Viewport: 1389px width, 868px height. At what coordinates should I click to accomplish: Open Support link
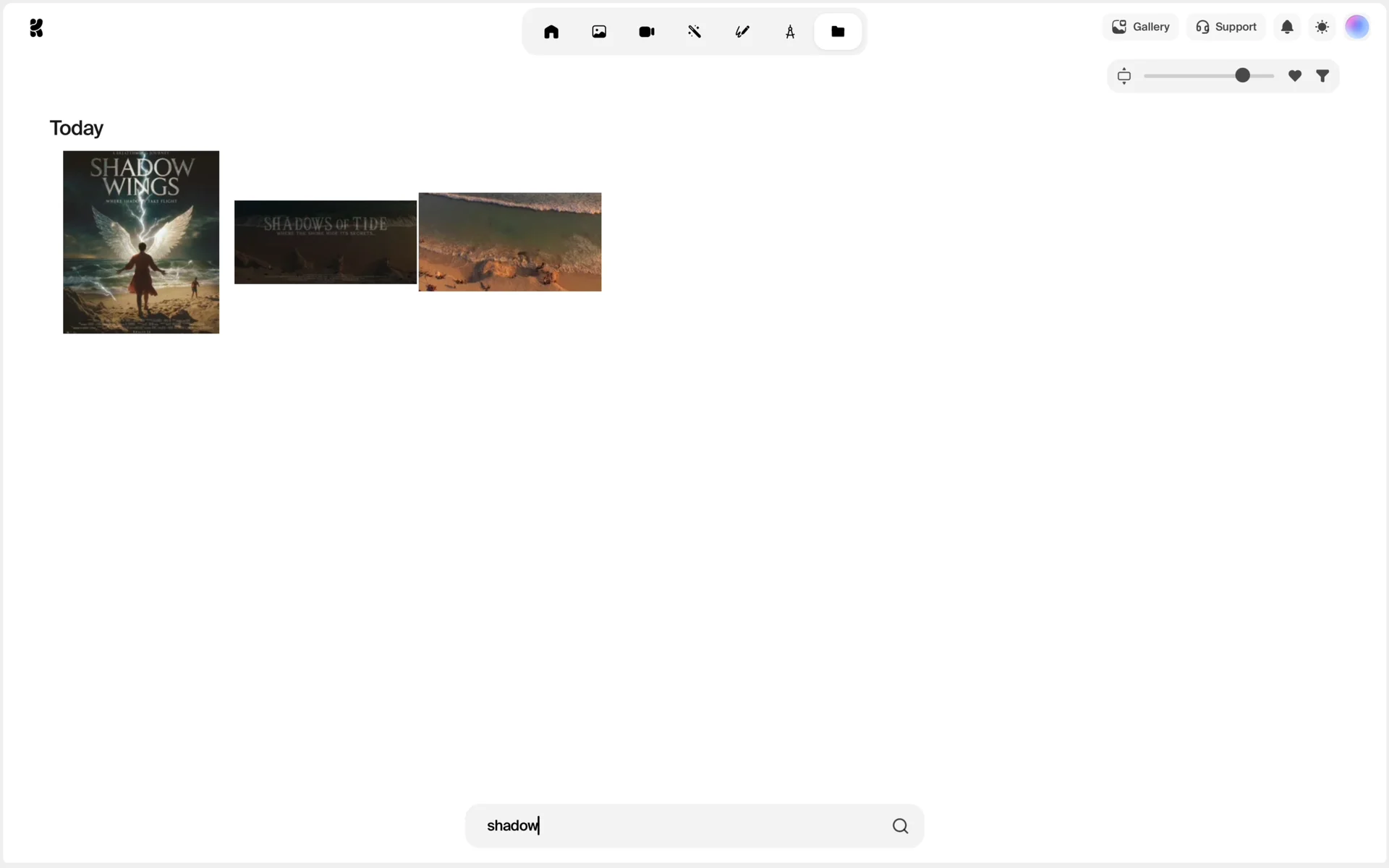coord(1226,27)
